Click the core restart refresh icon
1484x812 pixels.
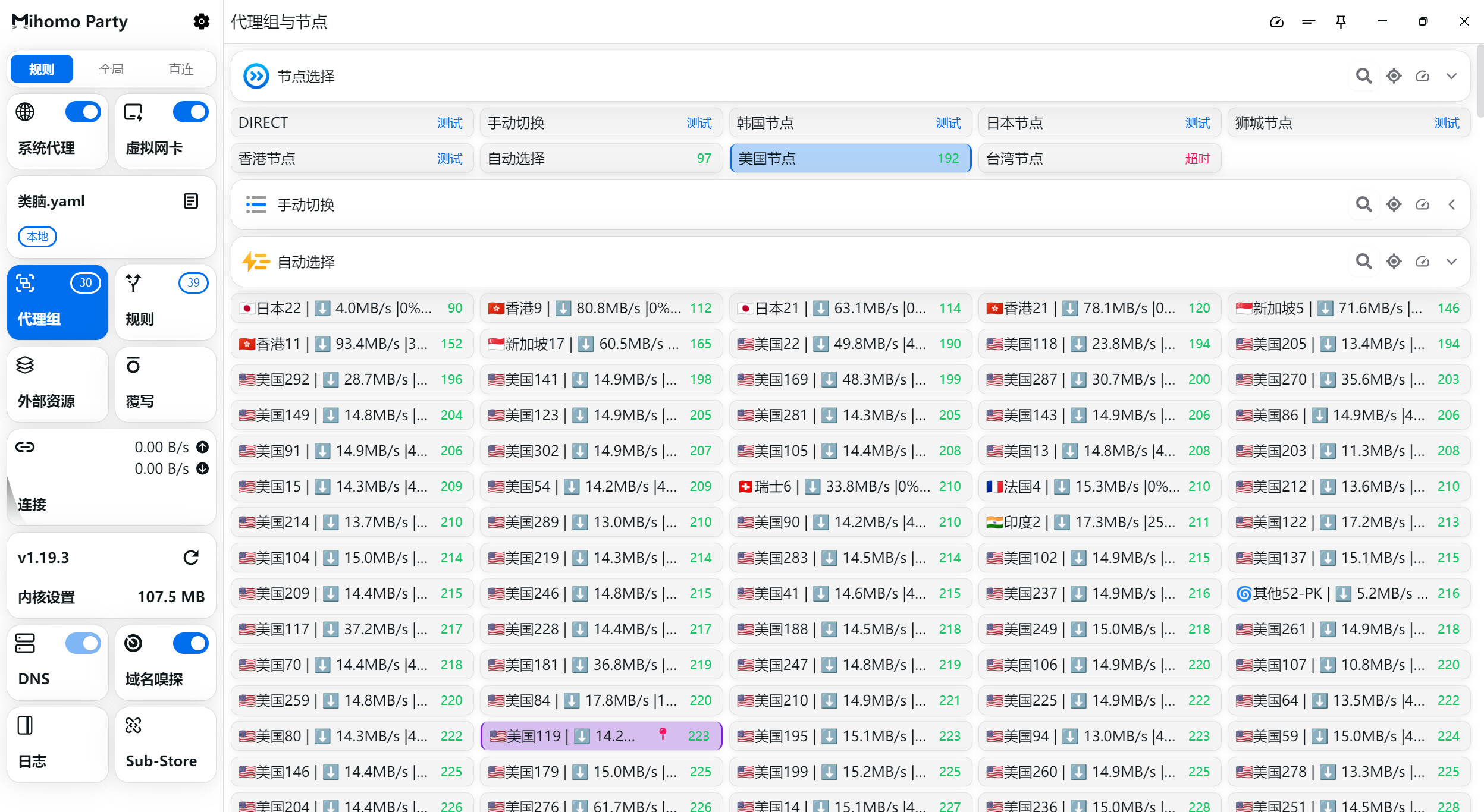191,558
